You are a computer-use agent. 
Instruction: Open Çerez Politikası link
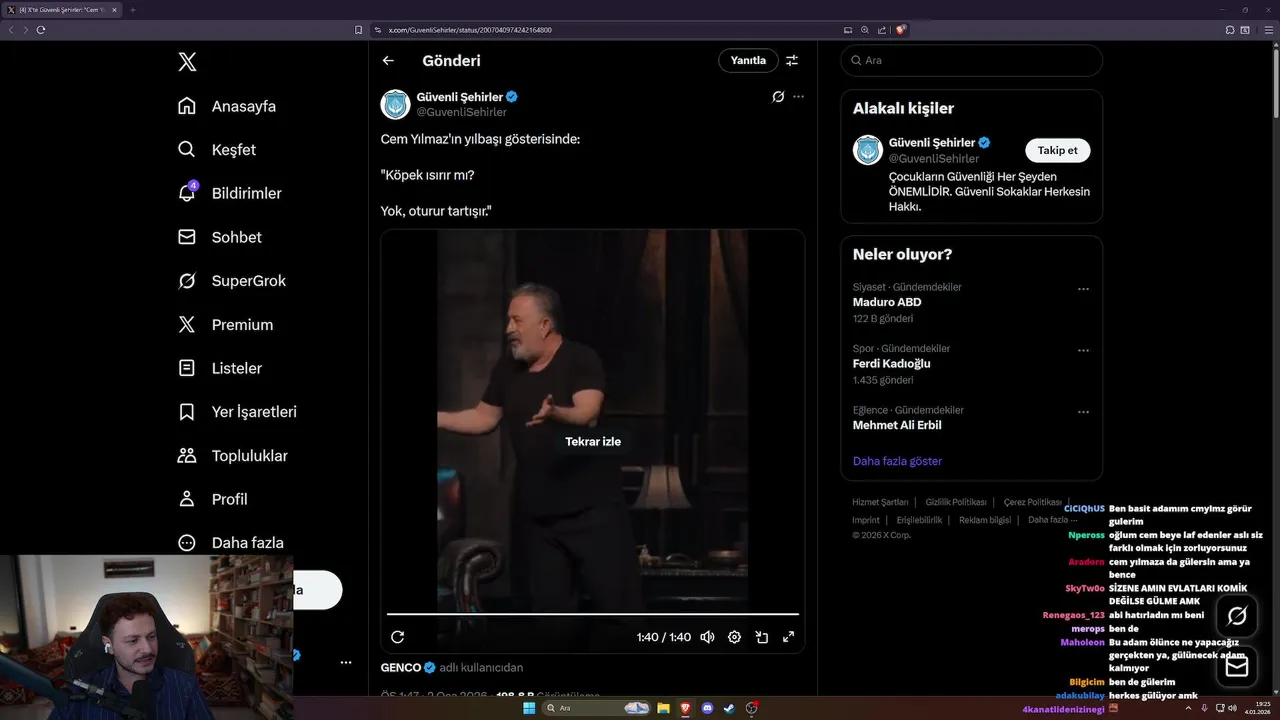tap(1033, 502)
